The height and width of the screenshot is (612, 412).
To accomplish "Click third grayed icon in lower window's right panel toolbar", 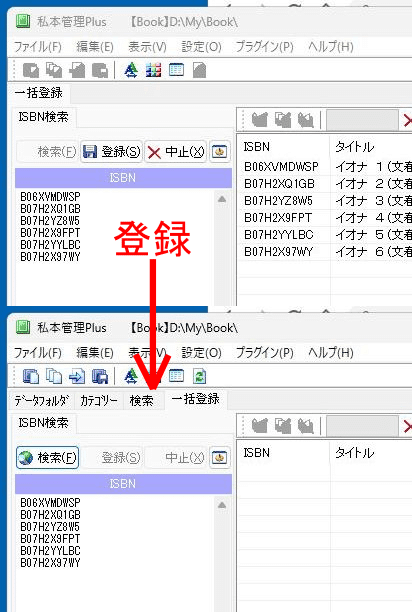I will pyautogui.click(x=305, y=426).
